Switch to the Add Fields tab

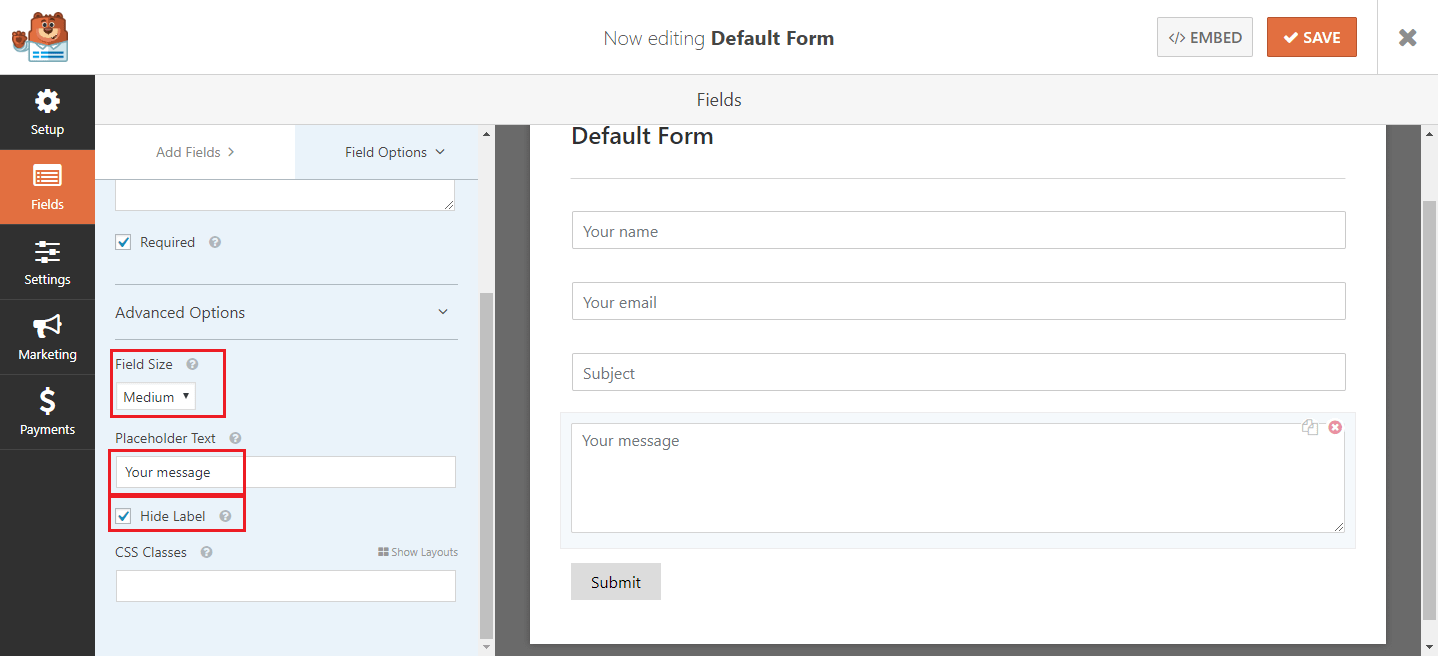(x=195, y=152)
